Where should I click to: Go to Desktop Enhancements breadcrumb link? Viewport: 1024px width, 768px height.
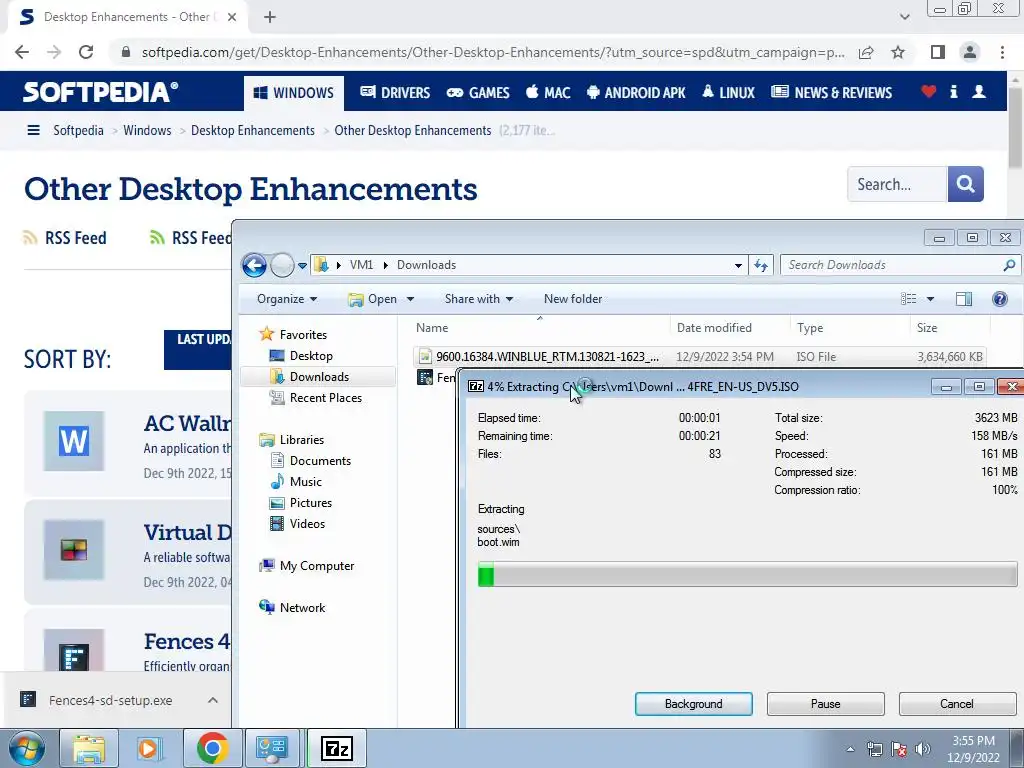tap(253, 131)
